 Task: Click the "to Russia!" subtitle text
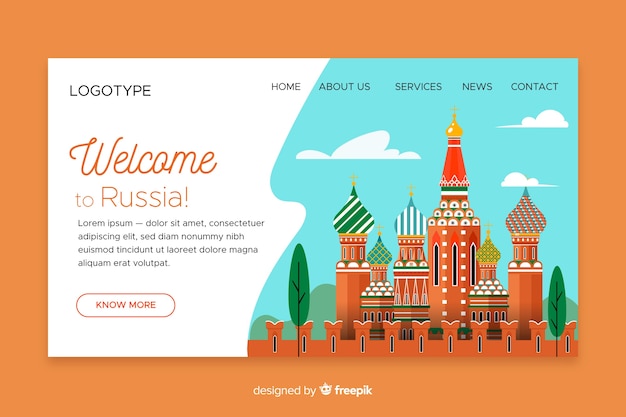click(x=131, y=197)
